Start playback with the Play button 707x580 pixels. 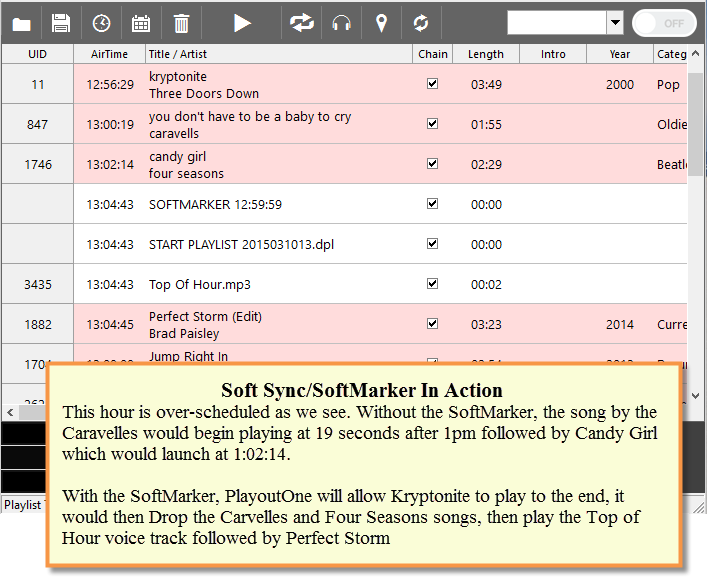click(242, 23)
